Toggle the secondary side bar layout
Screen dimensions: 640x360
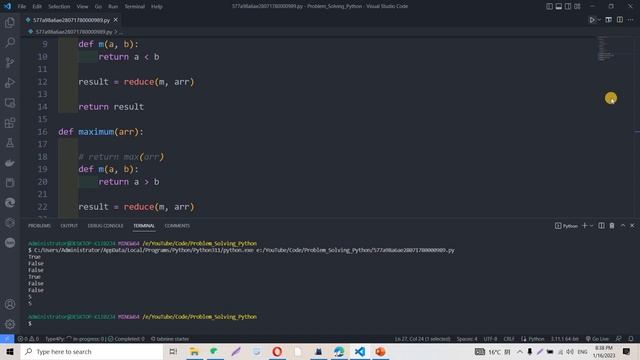coord(568,6)
